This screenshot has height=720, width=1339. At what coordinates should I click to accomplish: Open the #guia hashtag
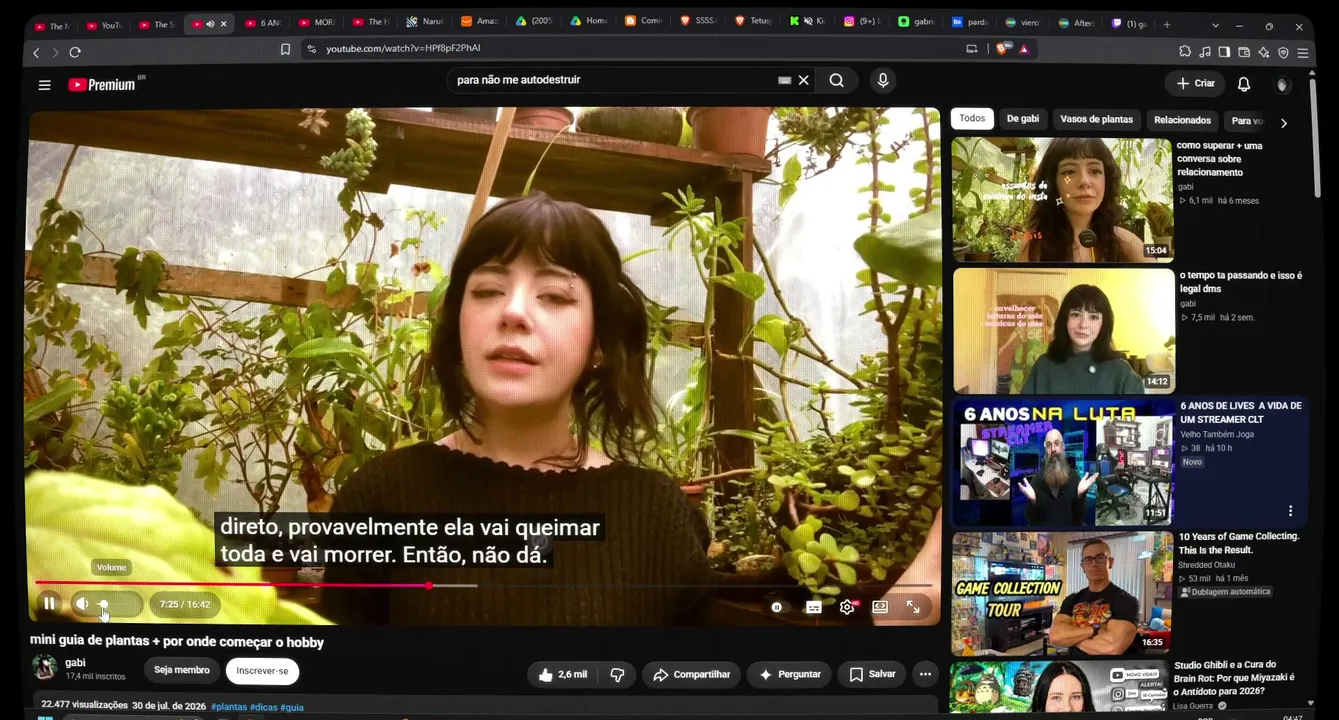pyautogui.click(x=292, y=707)
